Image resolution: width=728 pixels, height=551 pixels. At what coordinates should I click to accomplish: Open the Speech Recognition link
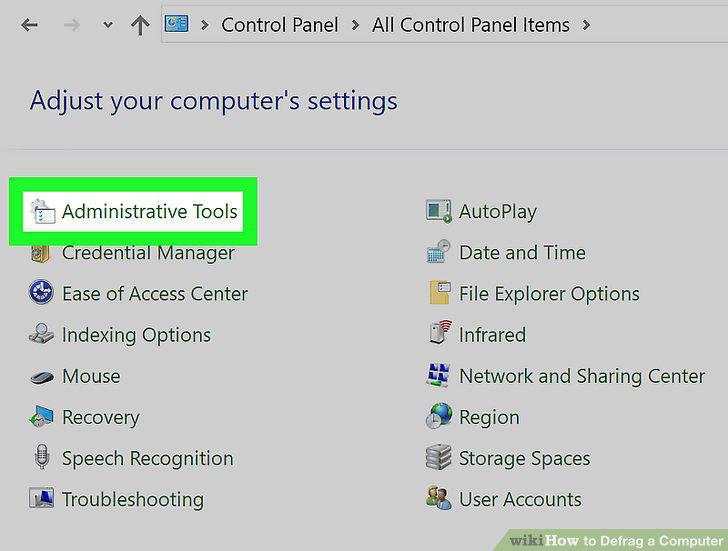click(x=148, y=459)
